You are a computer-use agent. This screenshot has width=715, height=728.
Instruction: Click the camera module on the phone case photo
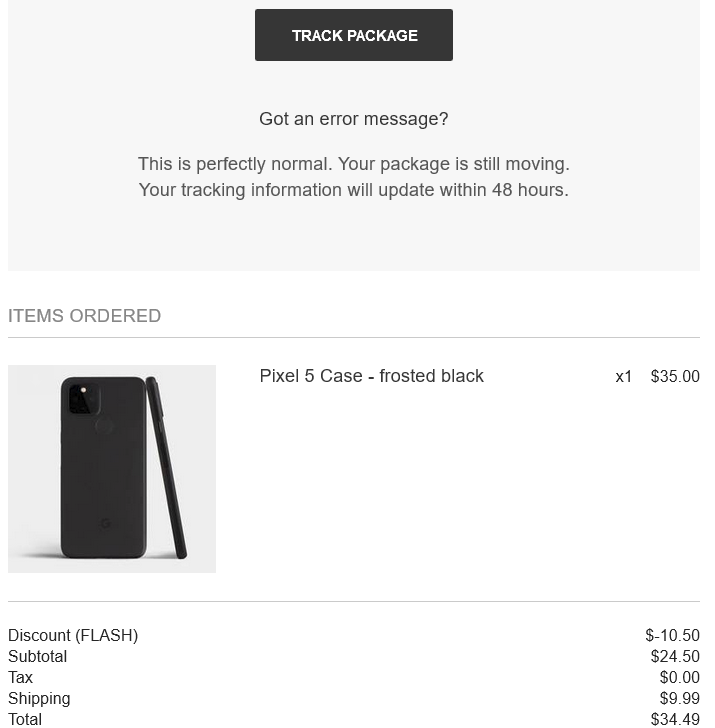pos(83,398)
